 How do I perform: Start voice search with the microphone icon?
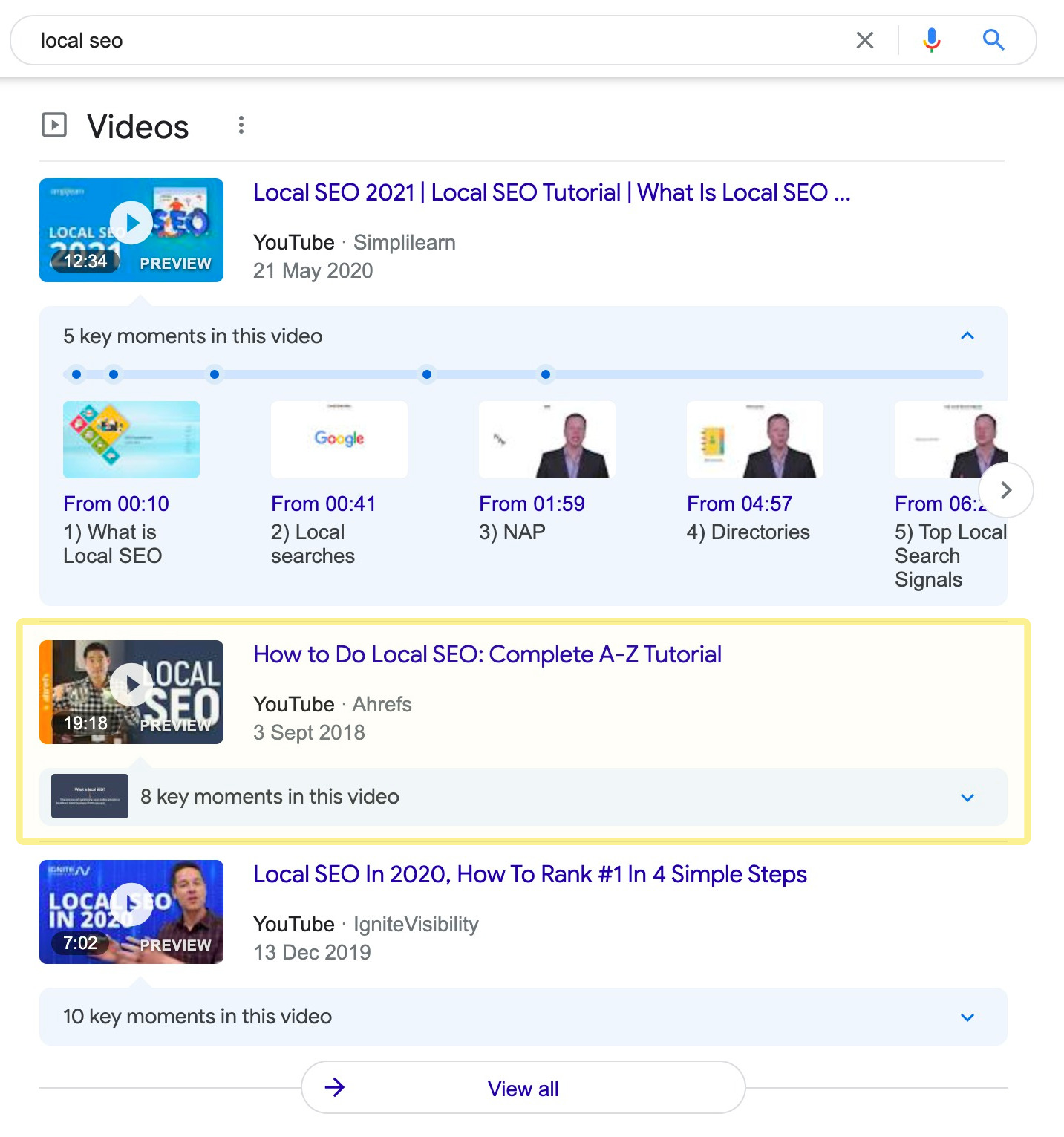point(931,40)
